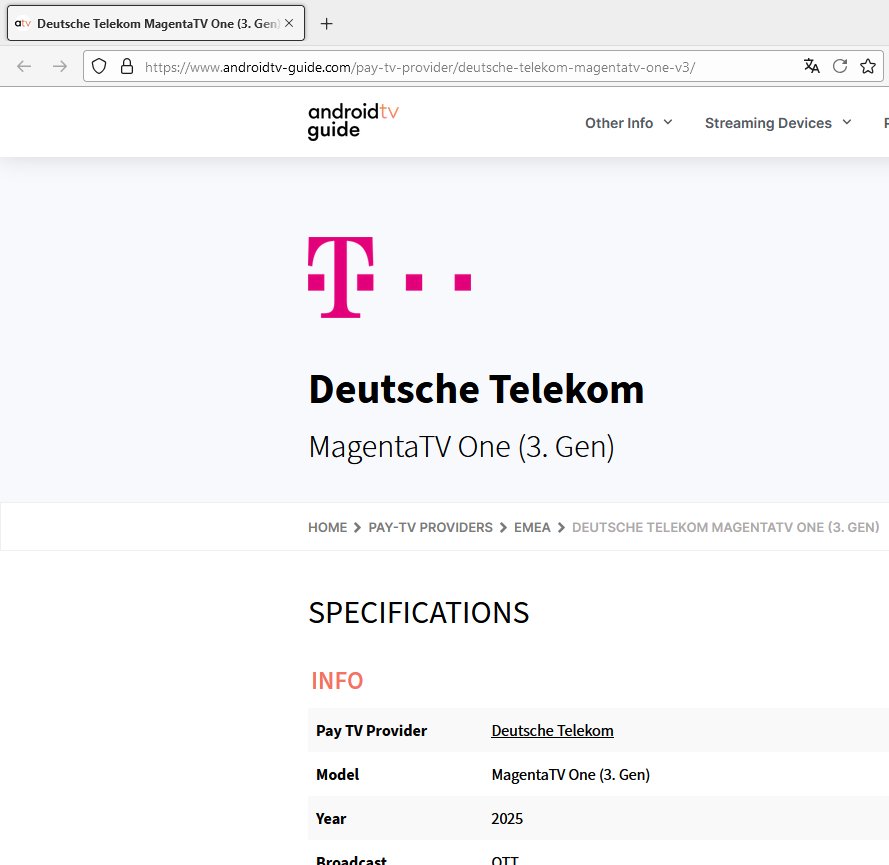Viewport: 889px width, 865px height.
Task: Click the browser back arrow button
Action: [x=24, y=66]
